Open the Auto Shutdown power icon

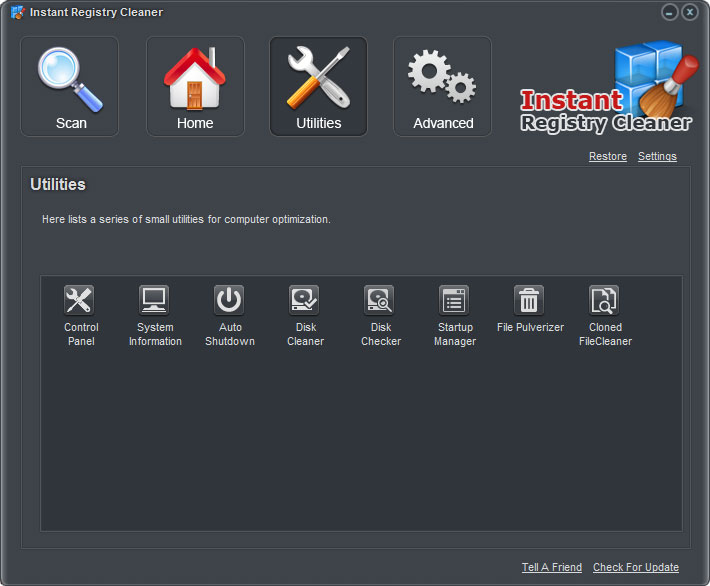pyautogui.click(x=229, y=300)
